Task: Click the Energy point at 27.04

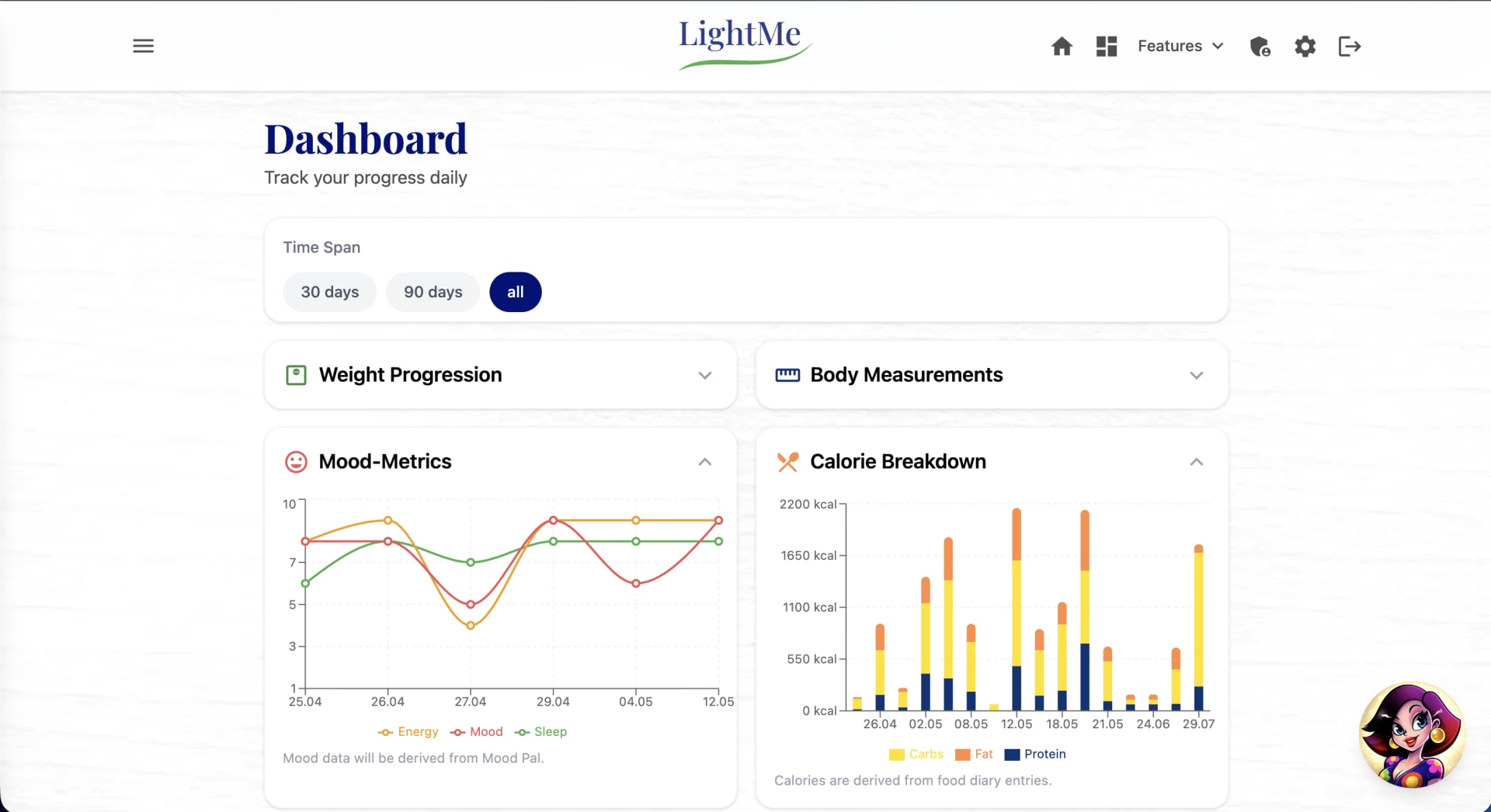Action: [471, 625]
